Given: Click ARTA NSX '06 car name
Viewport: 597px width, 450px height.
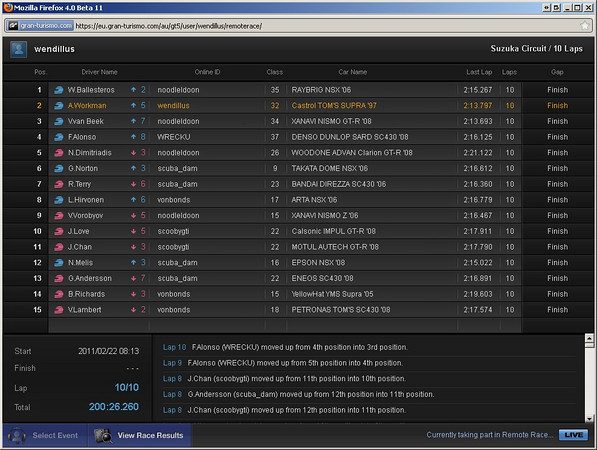Looking at the screenshot, I should 314,200.
